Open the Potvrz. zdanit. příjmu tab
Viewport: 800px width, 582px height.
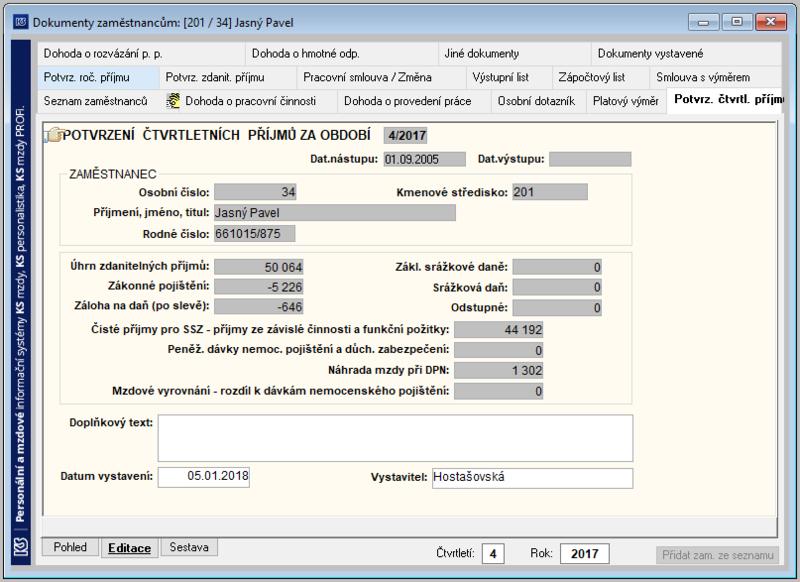click(228, 78)
